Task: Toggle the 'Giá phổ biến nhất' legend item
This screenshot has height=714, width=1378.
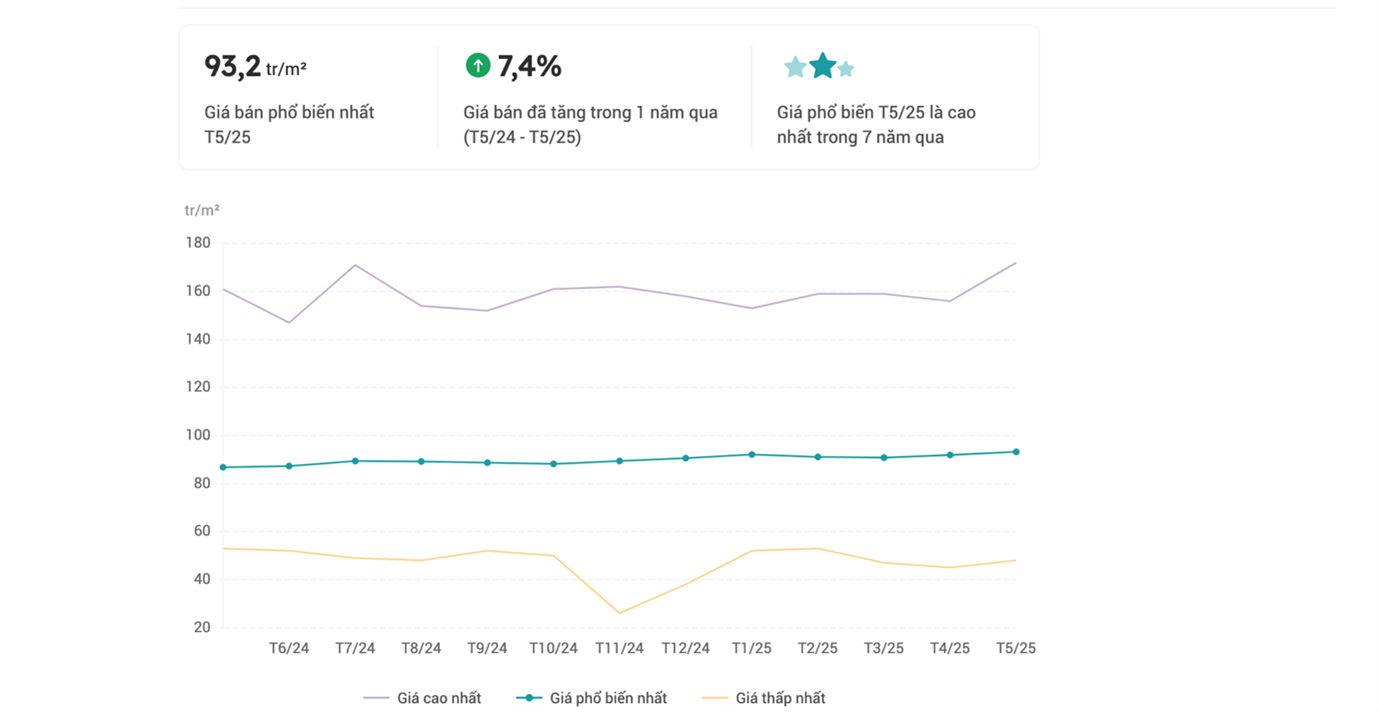Action: click(x=592, y=698)
